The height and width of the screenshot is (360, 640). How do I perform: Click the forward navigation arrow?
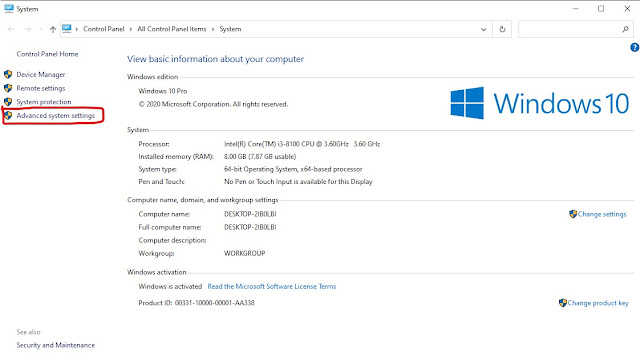pos(27,29)
